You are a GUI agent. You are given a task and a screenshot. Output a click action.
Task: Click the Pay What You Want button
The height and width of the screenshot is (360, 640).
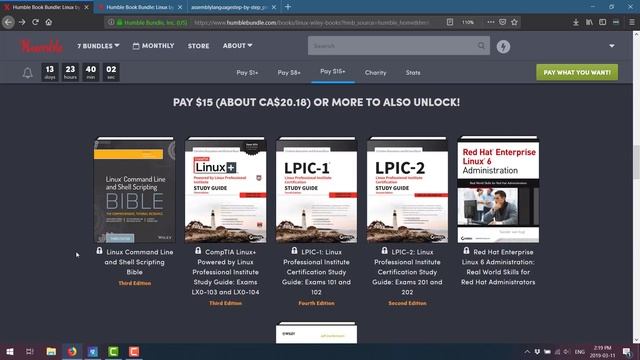pyautogui.click(x=577, y=72)
